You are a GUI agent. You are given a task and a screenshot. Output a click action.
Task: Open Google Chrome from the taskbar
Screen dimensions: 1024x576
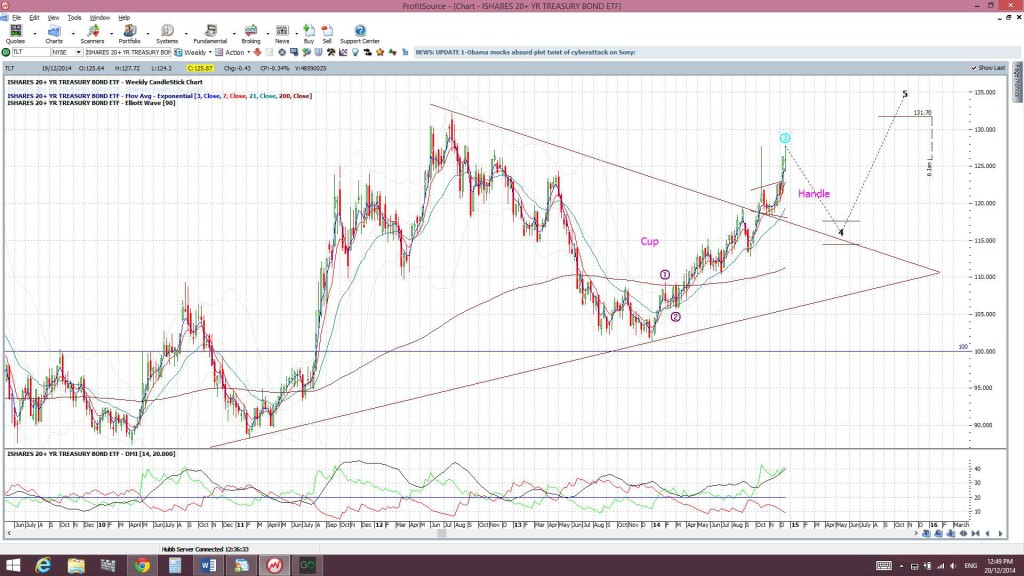click(x=142, y=566)
